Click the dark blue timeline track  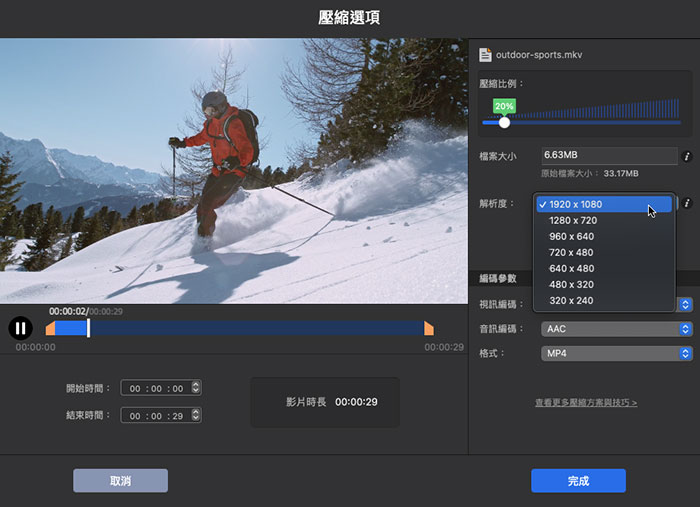coord(257,328)
